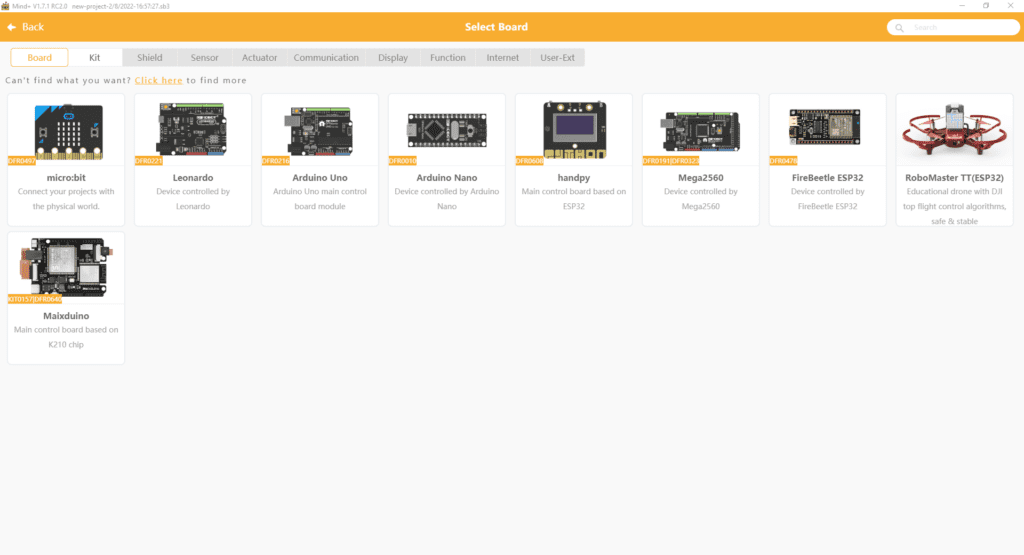This screenshot has width=1024, height=555.
Task: Switch to the Function tab
Action: [447, 57]
